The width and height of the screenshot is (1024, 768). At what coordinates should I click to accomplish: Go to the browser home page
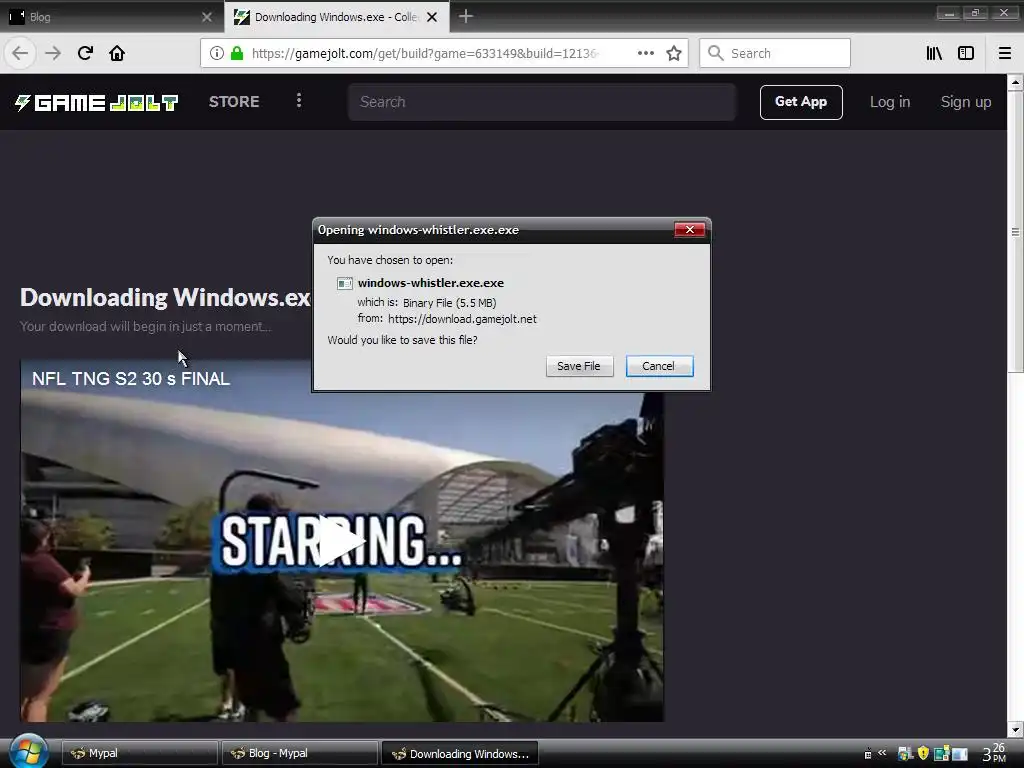click(117, 53)
